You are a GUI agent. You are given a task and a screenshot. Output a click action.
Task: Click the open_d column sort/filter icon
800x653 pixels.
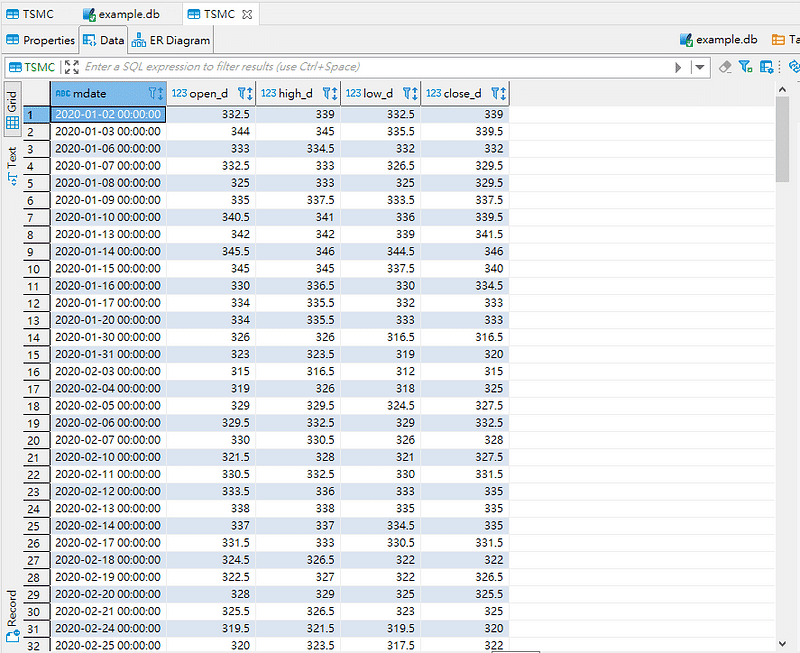pyautogui.click(x=244, y=93)
